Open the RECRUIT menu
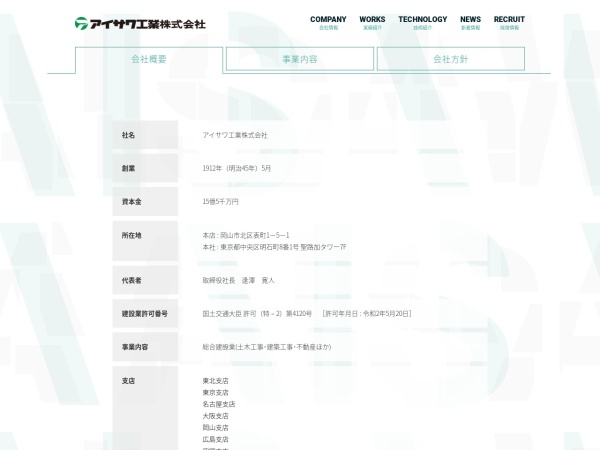 pyautogui.click(x=509, y=23)
